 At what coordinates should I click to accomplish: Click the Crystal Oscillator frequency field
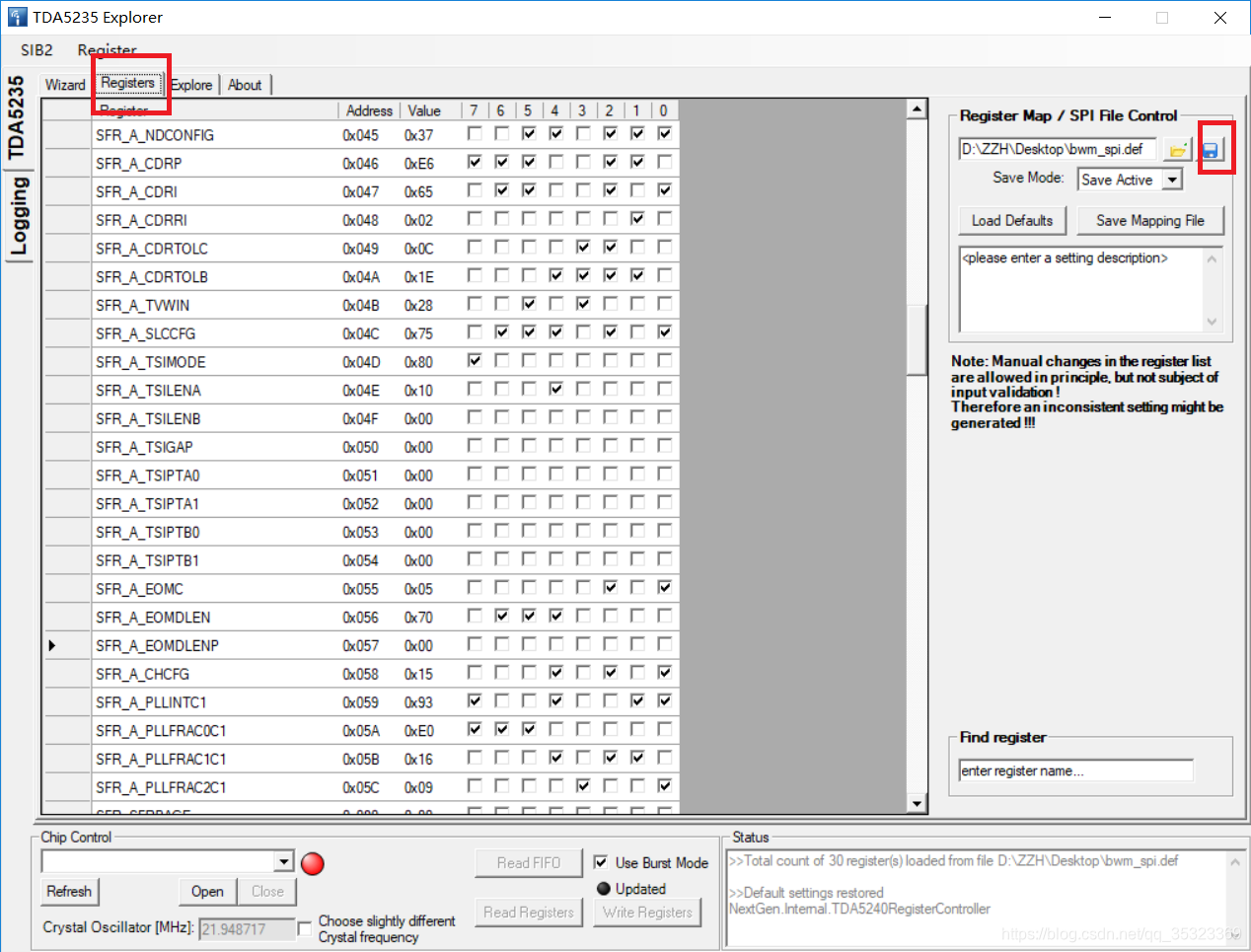pos(247,928)
